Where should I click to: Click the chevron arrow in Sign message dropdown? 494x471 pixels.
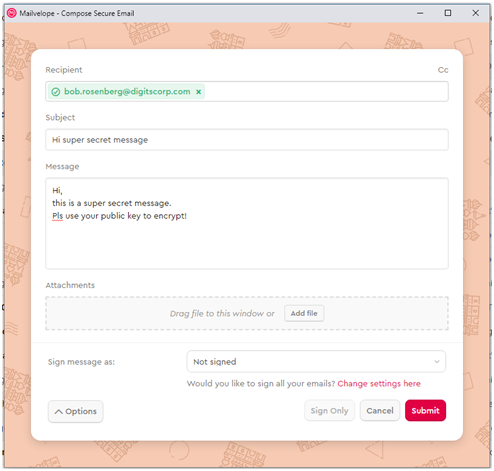[x=437, y=362]
